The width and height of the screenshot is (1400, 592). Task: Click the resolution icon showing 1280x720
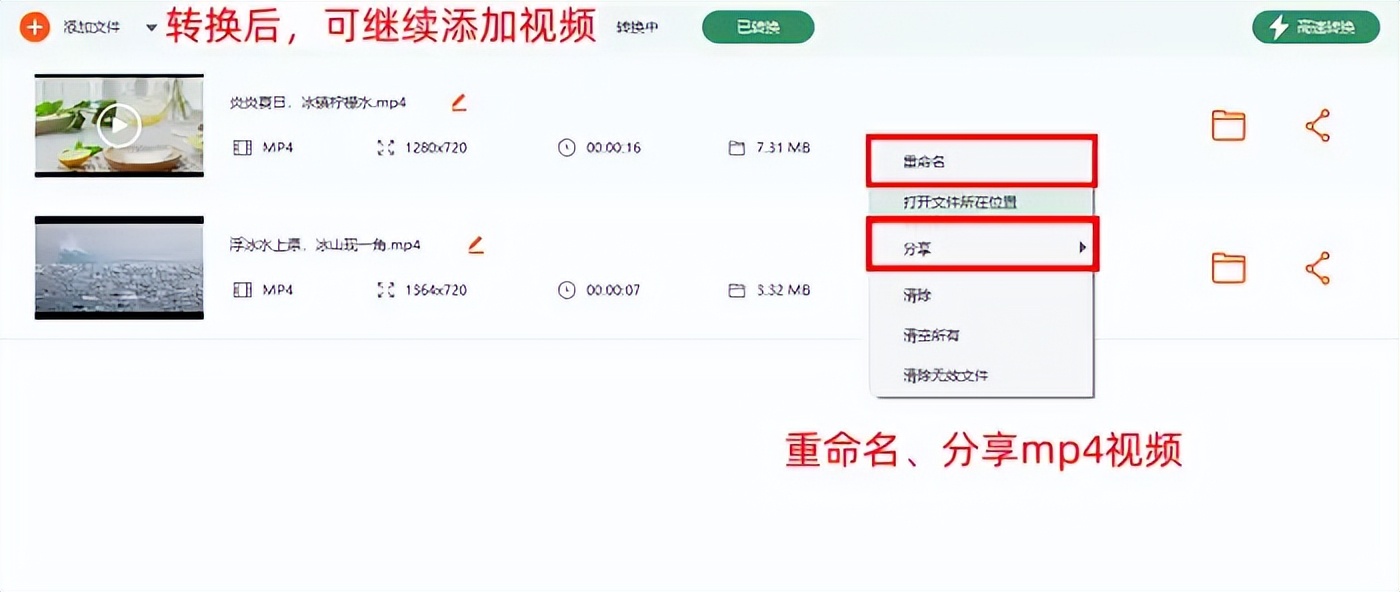[384, 147]
